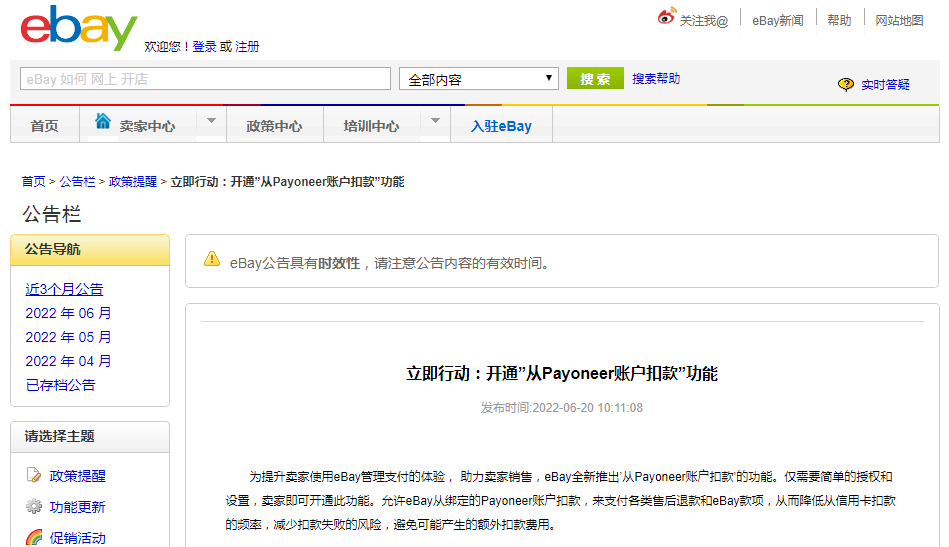The image size is (949, 547).
Task: Click the 关注我@ link
Action: 703,21
